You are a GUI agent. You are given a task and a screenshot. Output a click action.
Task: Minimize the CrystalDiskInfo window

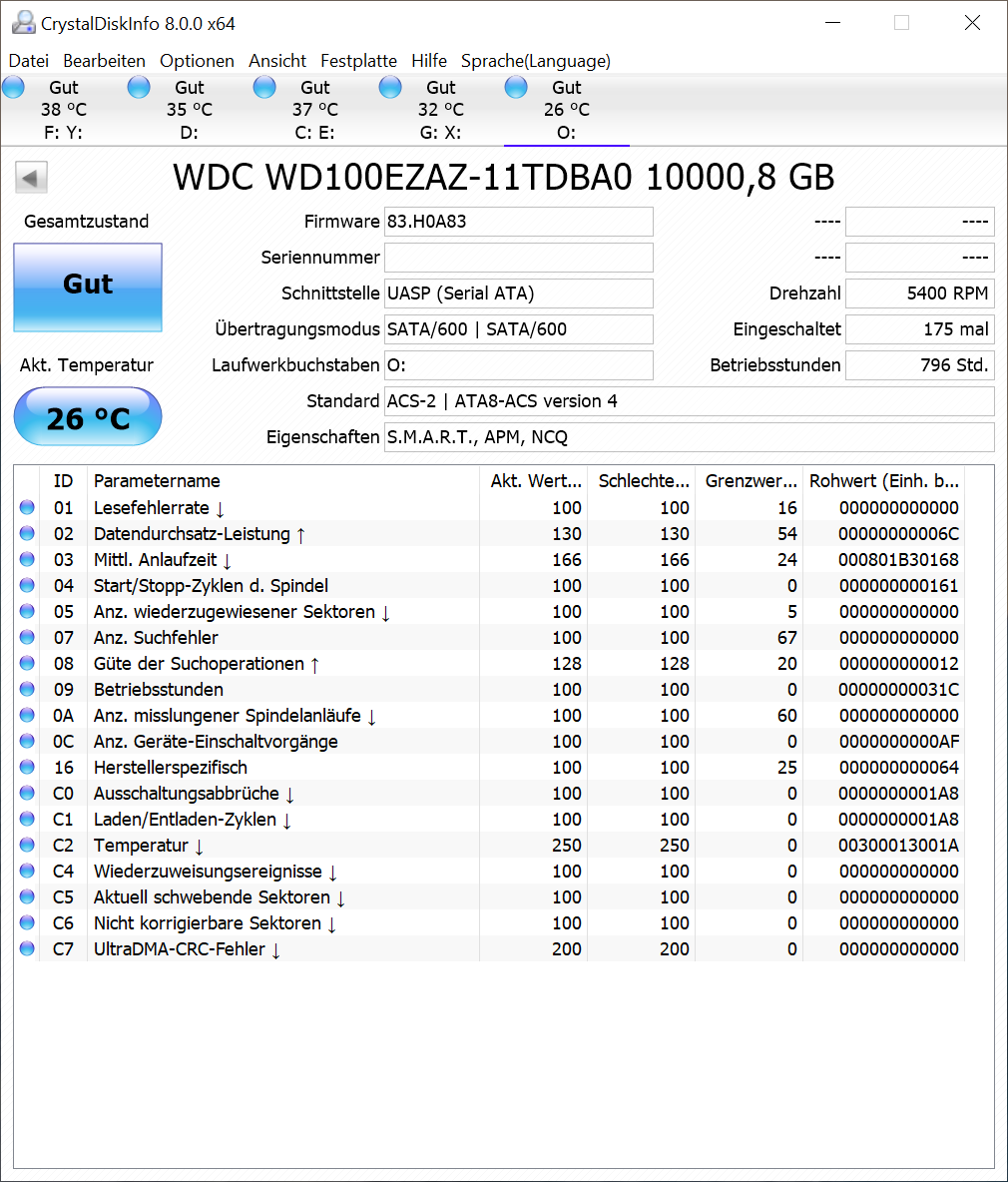(832, 23)
